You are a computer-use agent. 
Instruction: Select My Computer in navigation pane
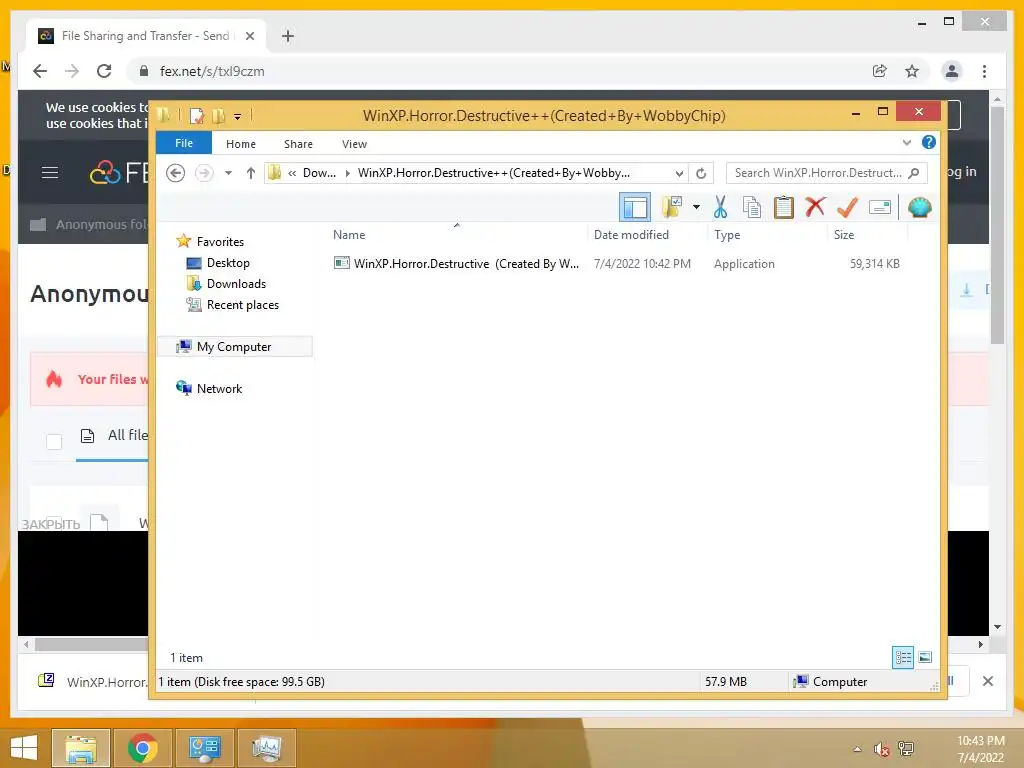(234, 347)
